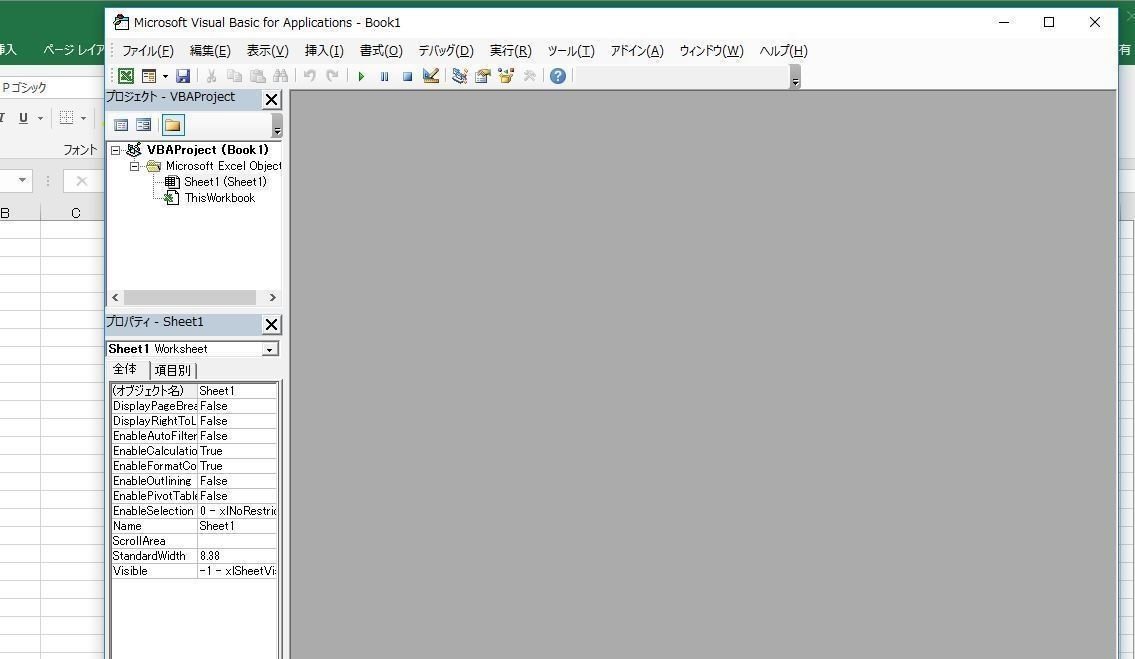Show the Toolbox via its toolbar icon
The height and width of the screenshot is (659, 1135).
click(x=529, y=75)
